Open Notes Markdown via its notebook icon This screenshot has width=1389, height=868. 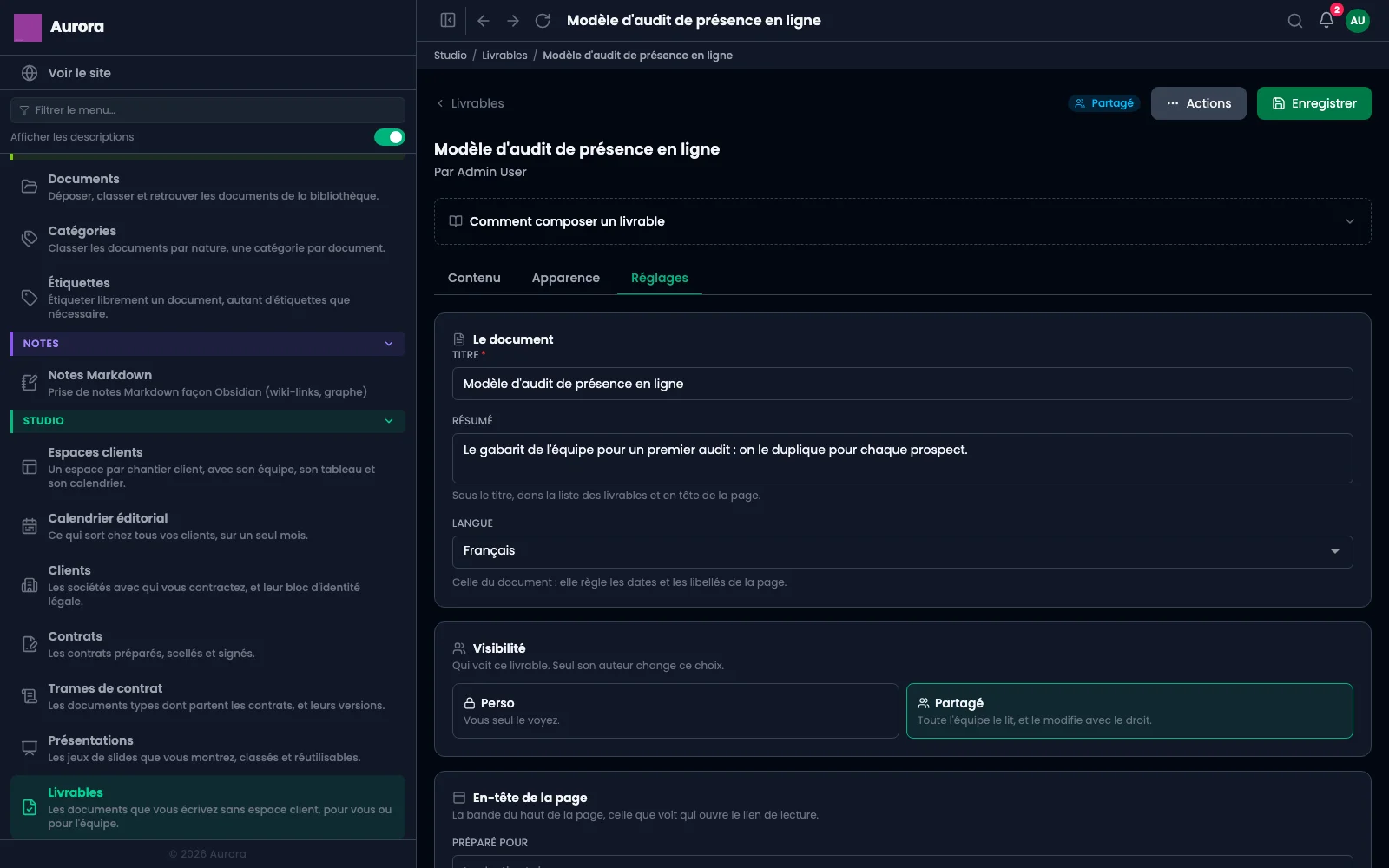pyautogui.click(x=30, y=383)
